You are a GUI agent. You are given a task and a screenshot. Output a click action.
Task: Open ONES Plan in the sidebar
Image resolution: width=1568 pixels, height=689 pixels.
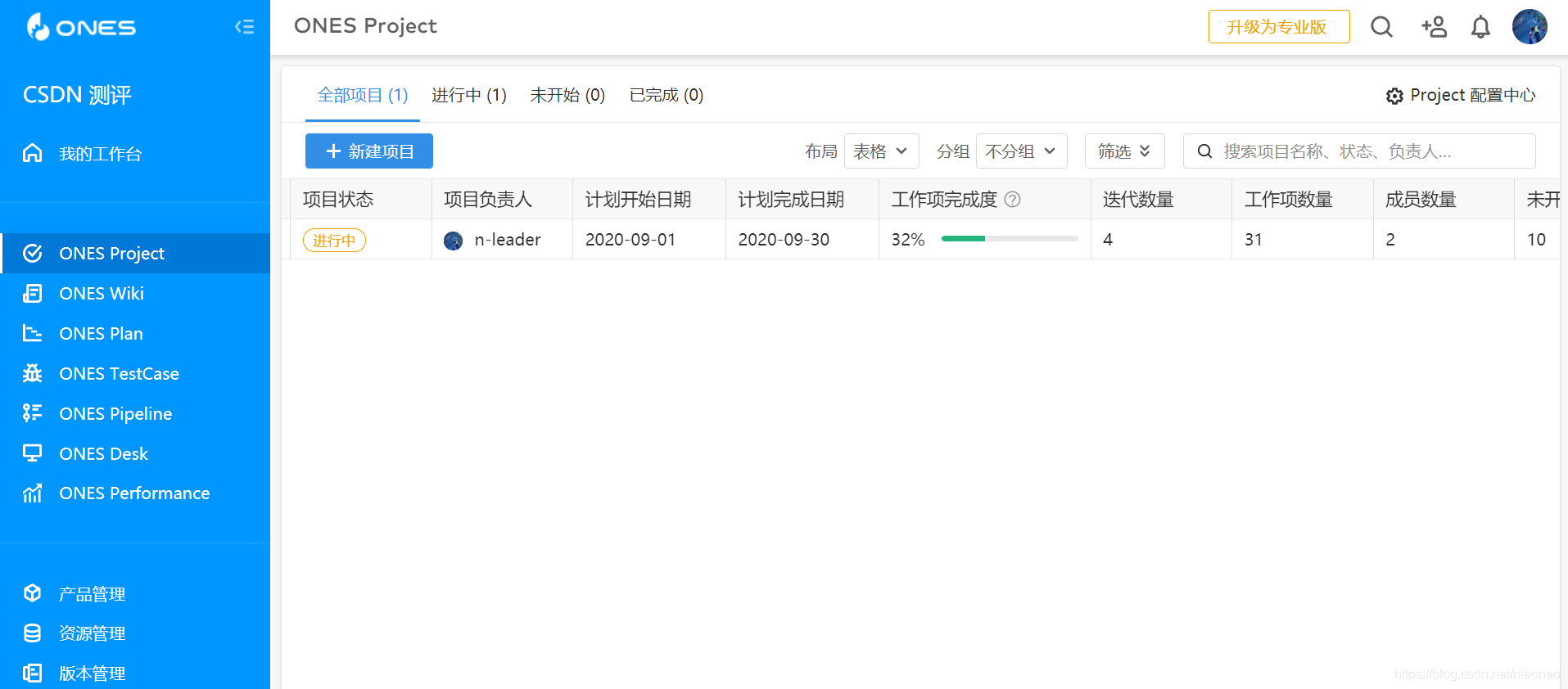tap(135, 333)
